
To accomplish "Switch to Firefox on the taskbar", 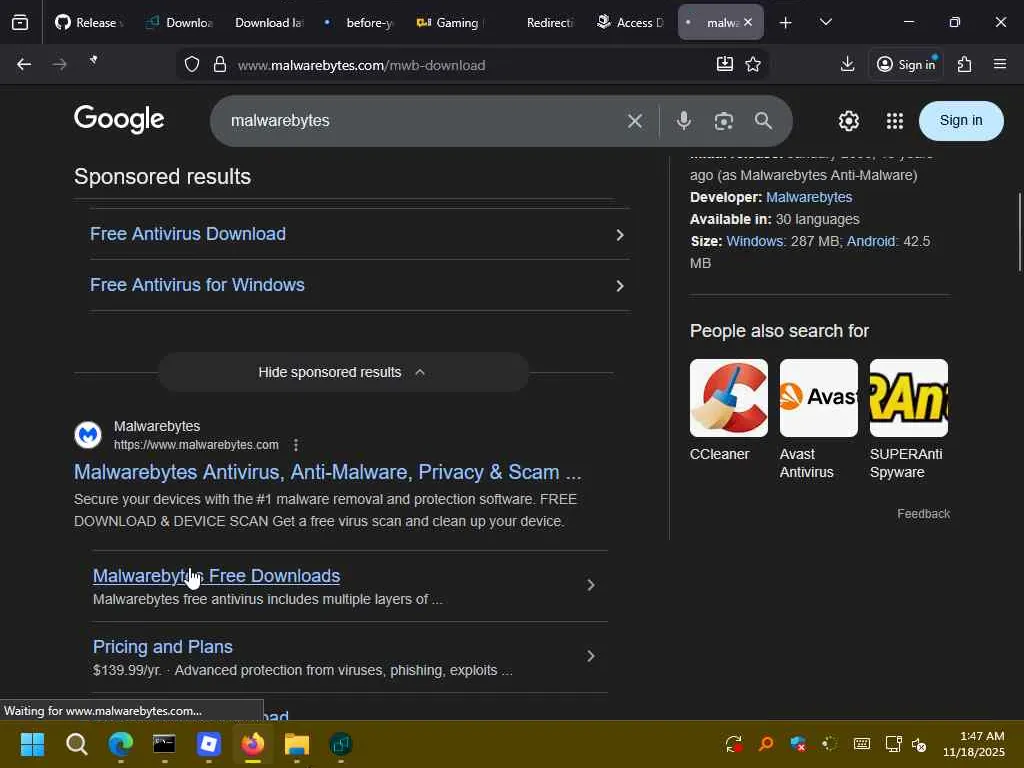I will [253, 744].
